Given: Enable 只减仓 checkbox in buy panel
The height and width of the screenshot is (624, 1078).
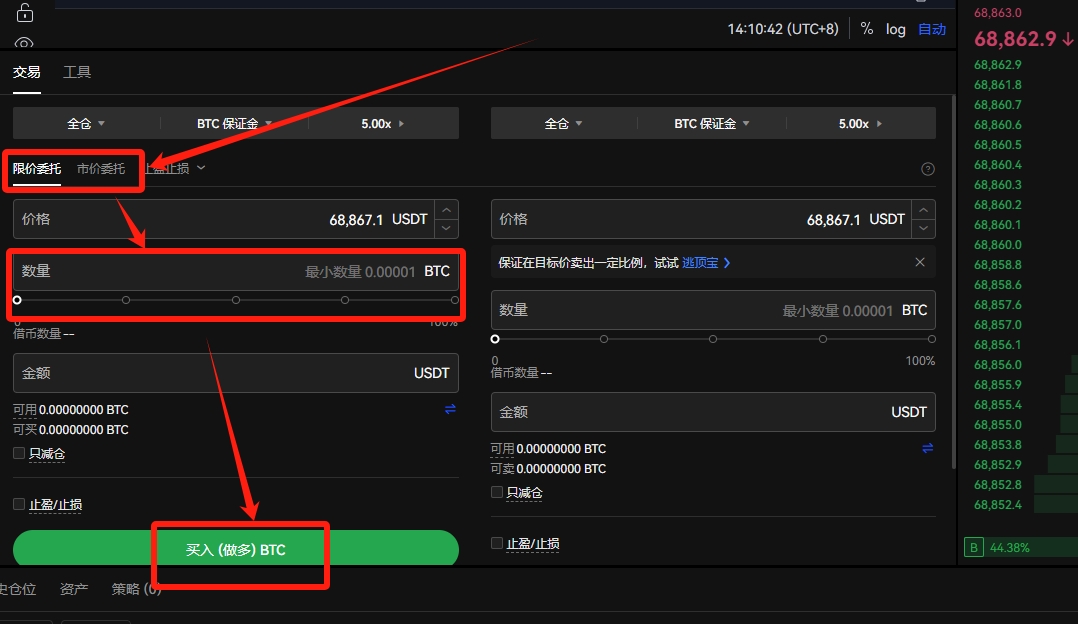Looking at the screenshot, I should coord(19,453).
